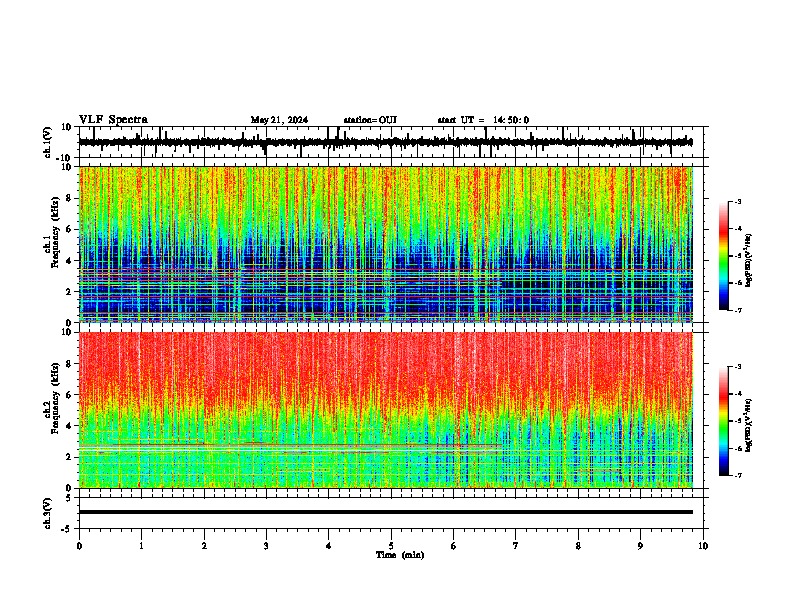
Task: Click the 'VLF Spectra' title text
Action: 113,120
